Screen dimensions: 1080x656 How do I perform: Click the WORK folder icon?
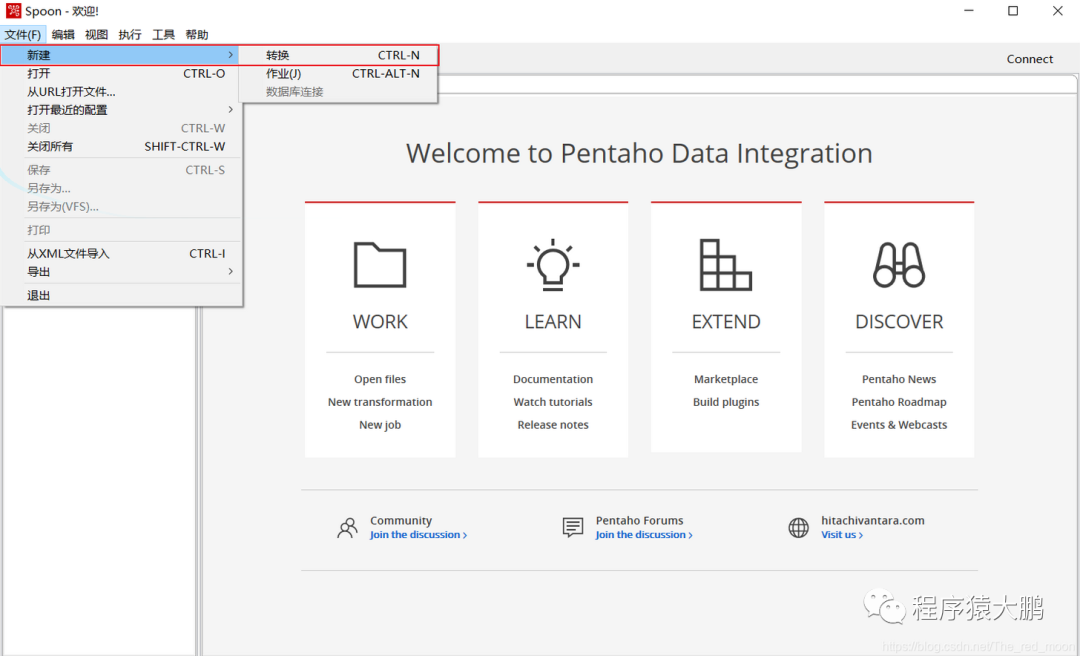point(380,265)
